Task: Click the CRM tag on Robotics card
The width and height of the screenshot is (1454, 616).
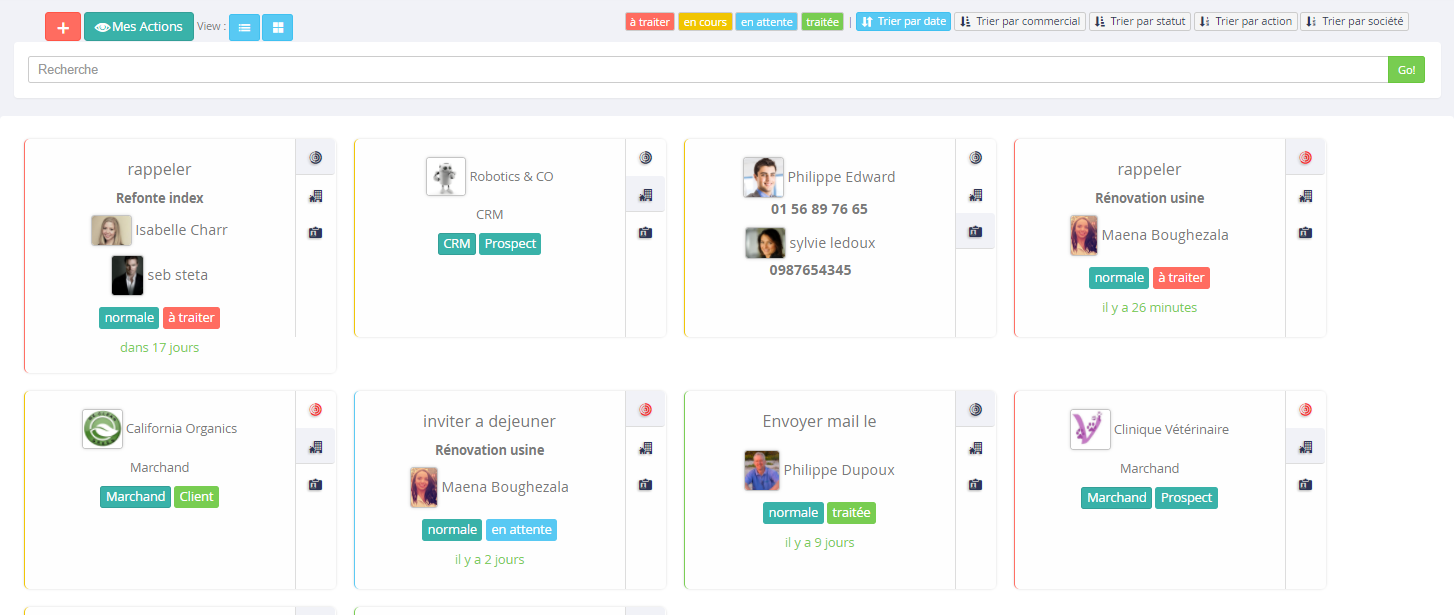Action: click(457, 244)
